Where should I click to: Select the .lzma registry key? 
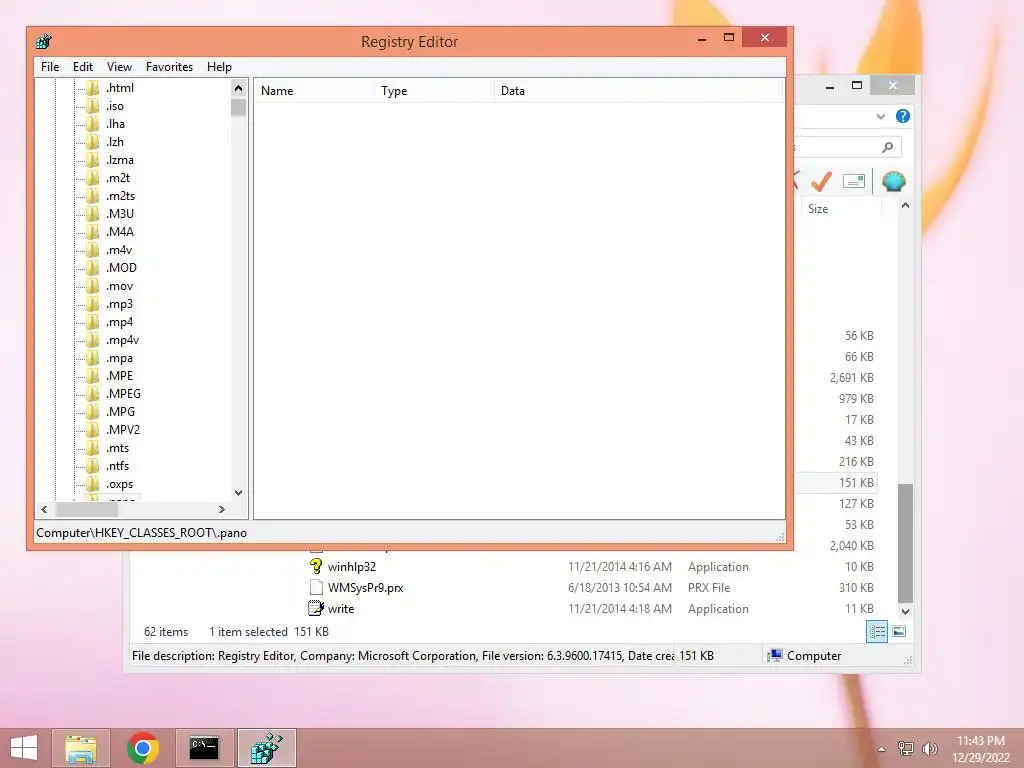[x=120, y=159]
